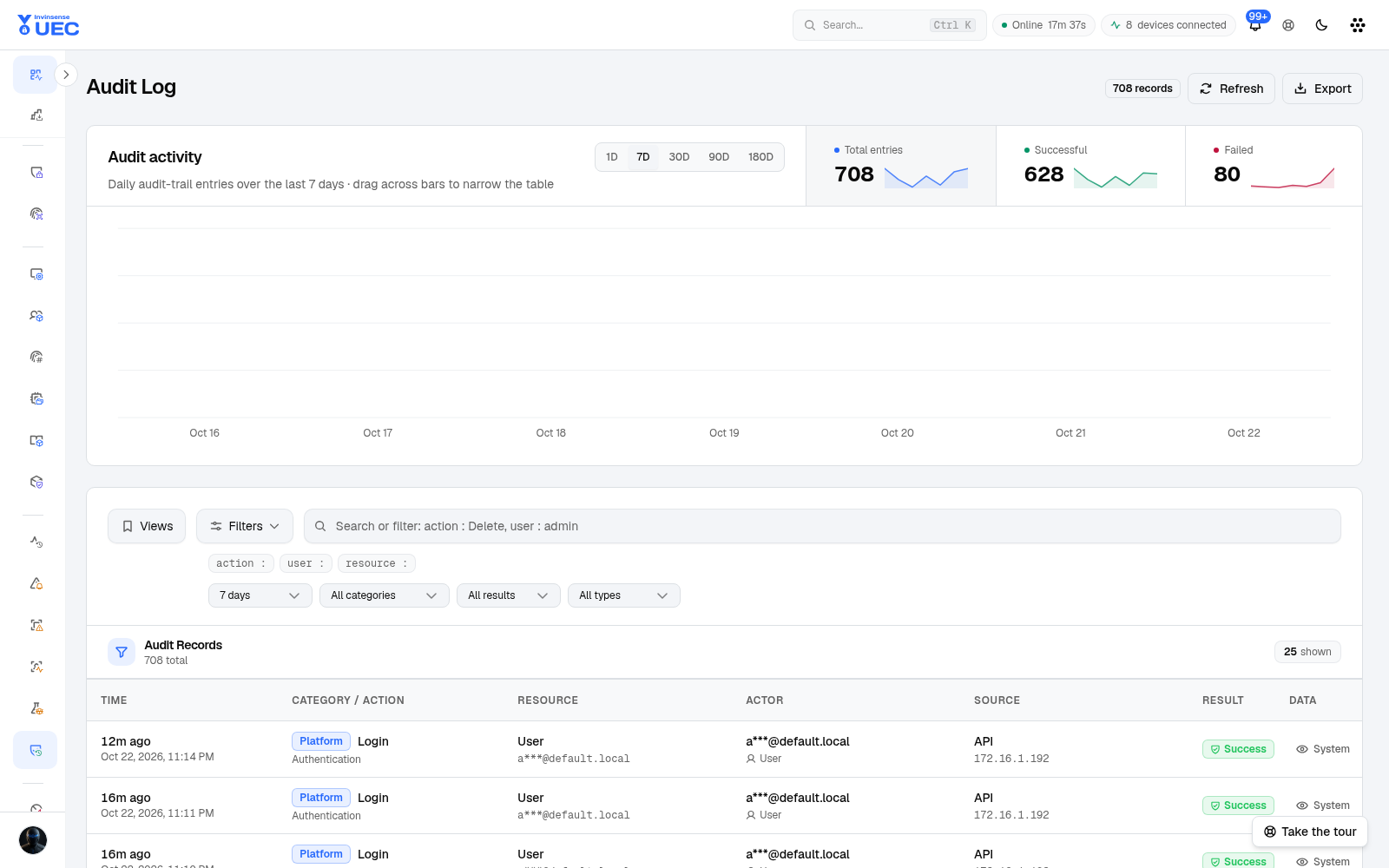
Task: Open the user avatar profile picture
Action: coord(33,840)
